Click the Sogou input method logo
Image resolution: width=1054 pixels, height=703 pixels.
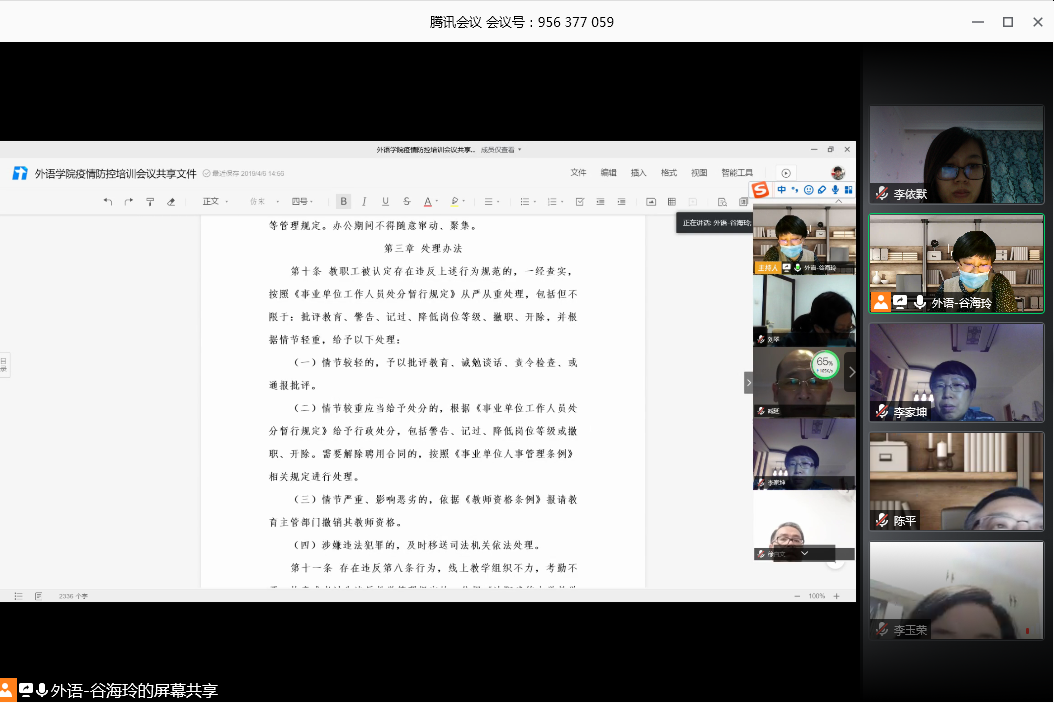tap(761, 190)
